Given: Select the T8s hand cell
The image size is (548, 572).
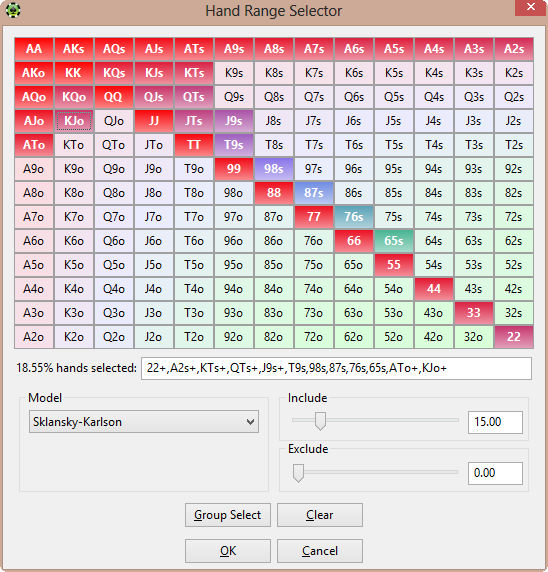Looking at the screenshot, I should click(x=274, y=145).
